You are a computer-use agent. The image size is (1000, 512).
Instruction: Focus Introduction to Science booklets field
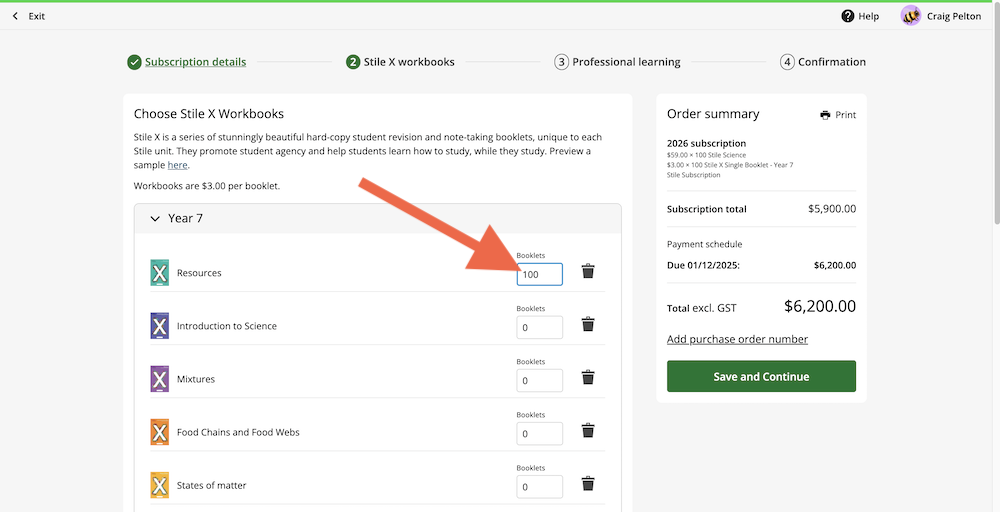(x=540, y=327)
